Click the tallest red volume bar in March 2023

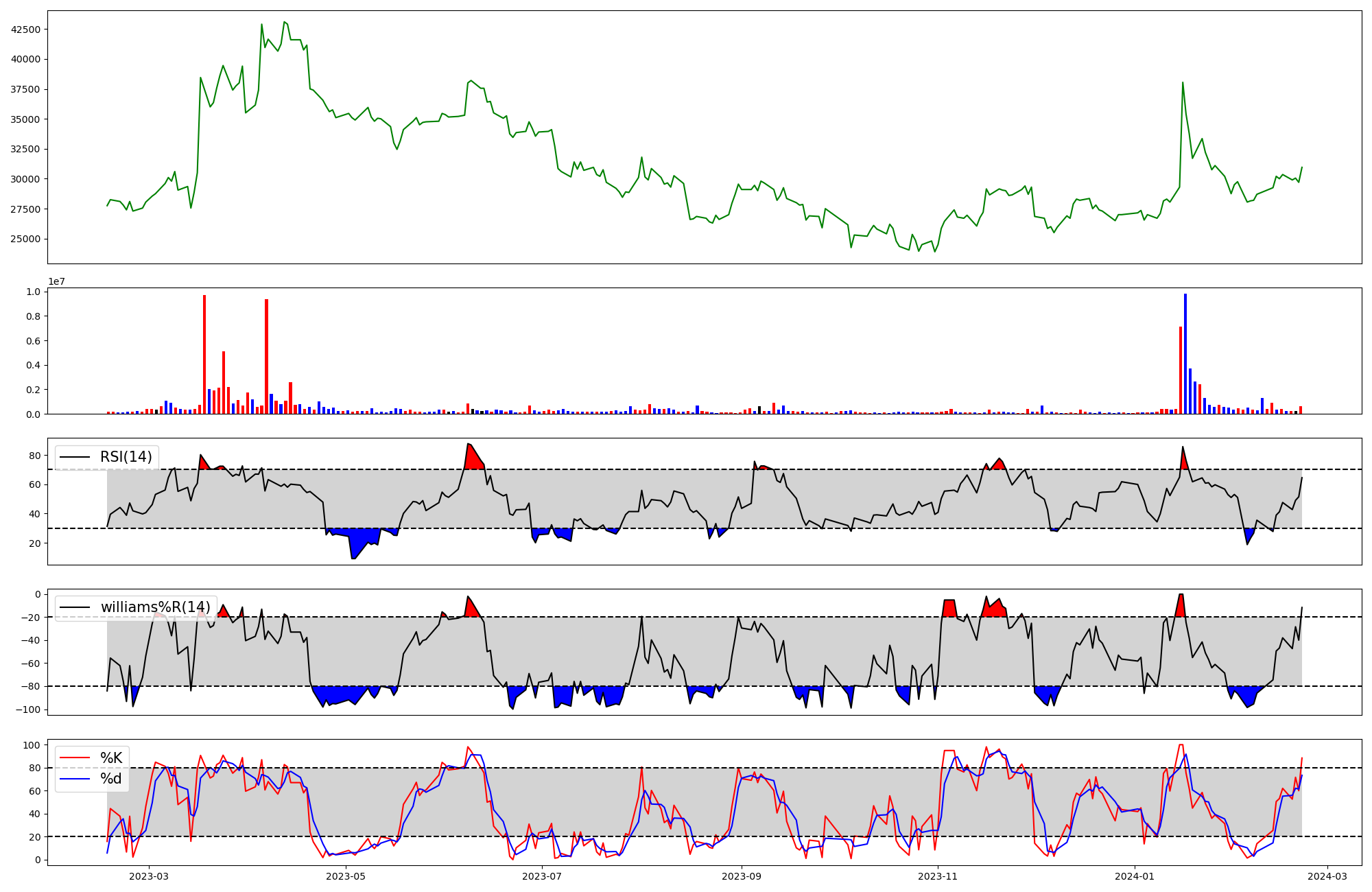pyautogui.click(x=204, y=354)
